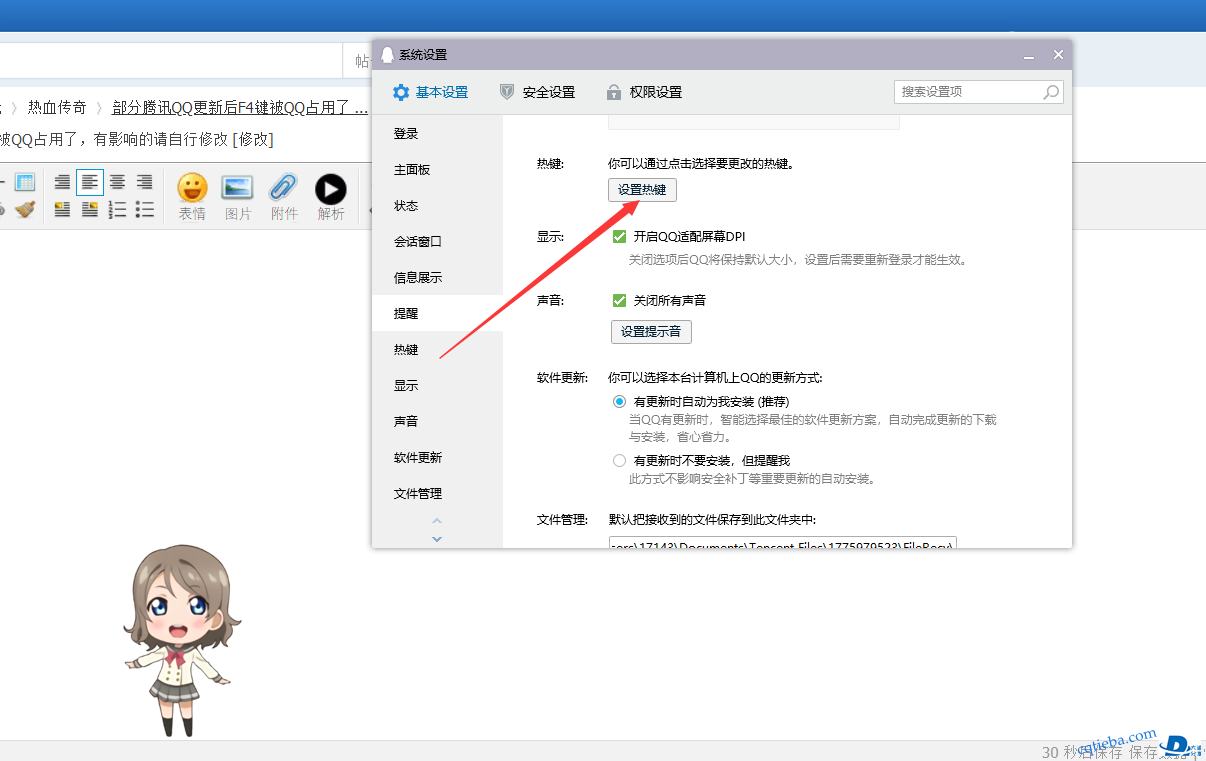1206x761 pixels.
Task: Click the QQ penguin icon in title bar
Action: pyautogui.click(x=388, y=55)
